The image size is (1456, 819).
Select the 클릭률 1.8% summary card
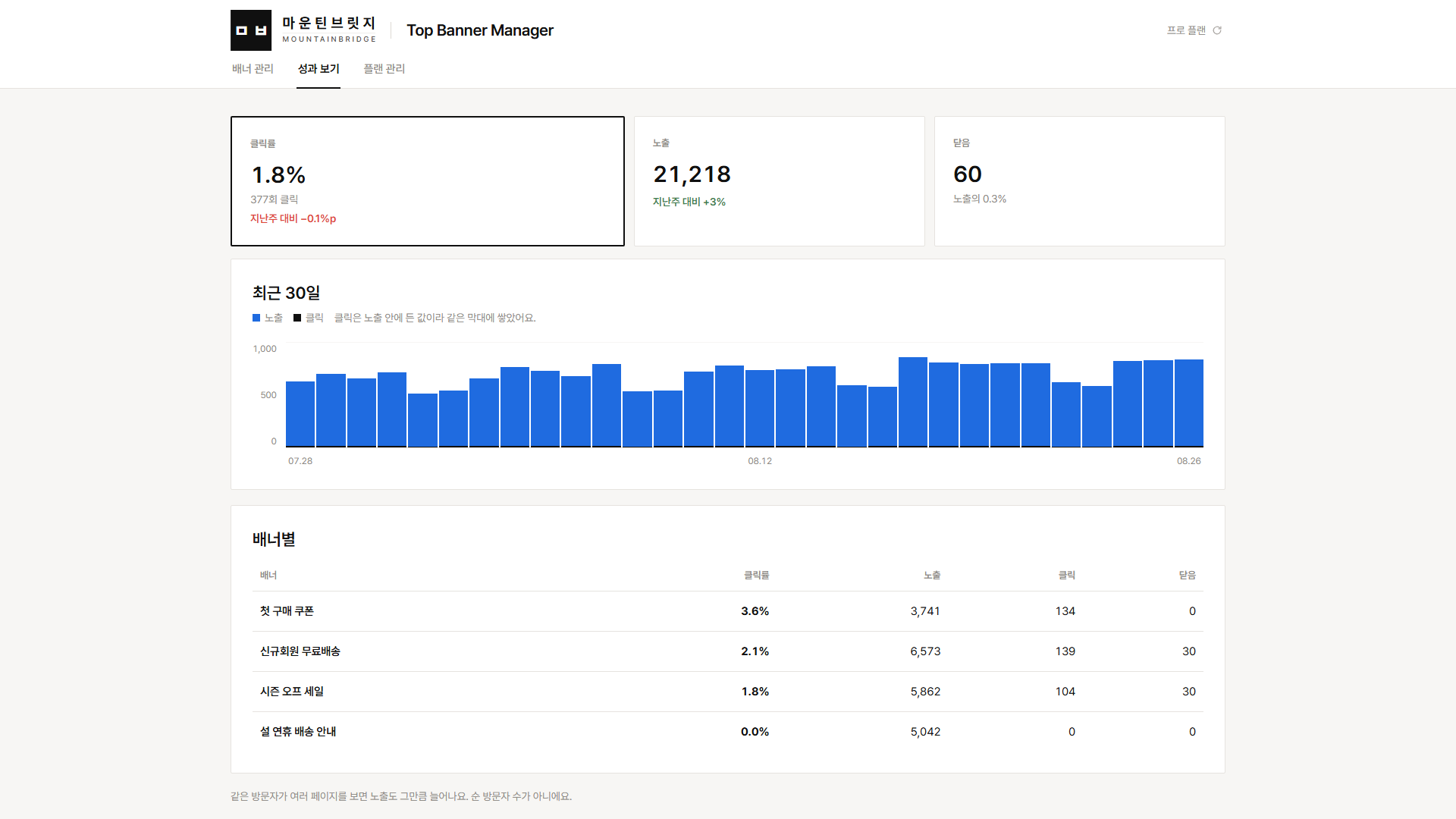pyautogui.click(x=428, y=181)
